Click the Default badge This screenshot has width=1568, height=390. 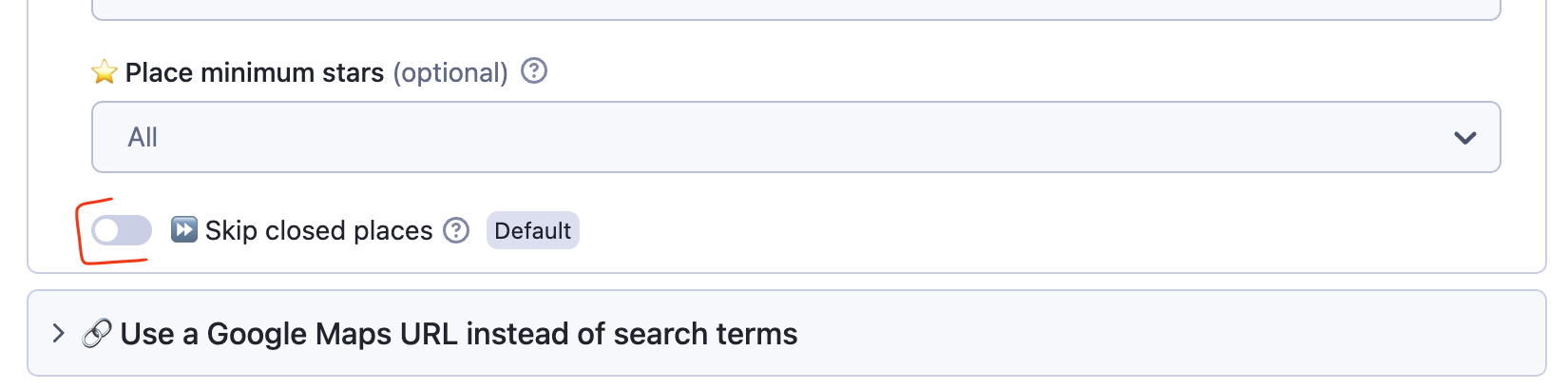tap(532, 231)
